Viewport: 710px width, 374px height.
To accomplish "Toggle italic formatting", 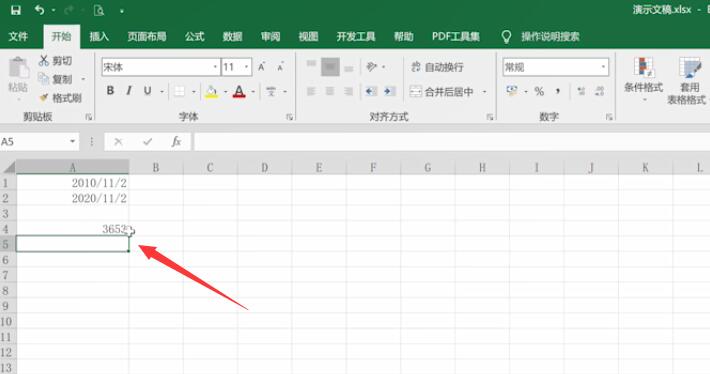I will tap(129, 91).
